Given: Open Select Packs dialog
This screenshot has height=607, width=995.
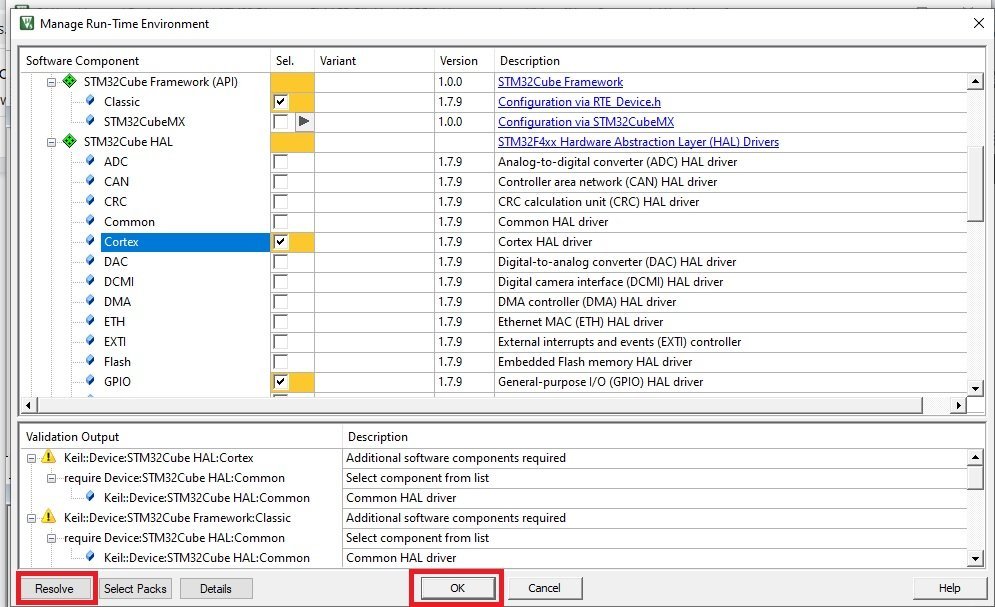Looking at the screenshot, I should [x=135, y=589].
